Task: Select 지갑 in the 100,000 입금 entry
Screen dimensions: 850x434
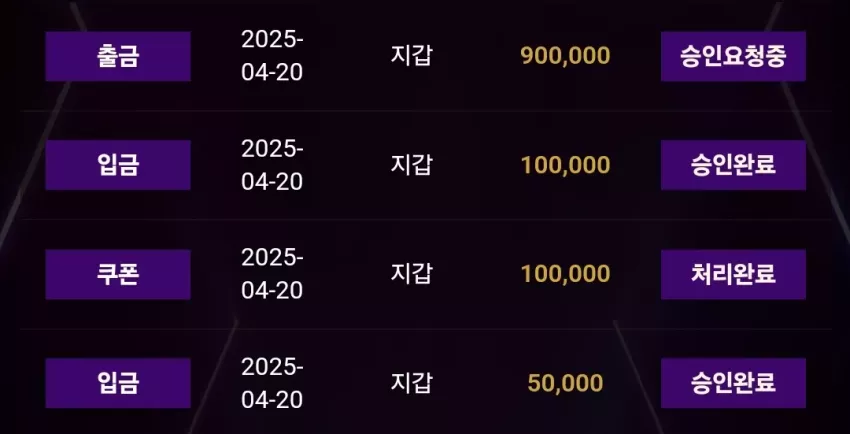Action: [411, 164]
